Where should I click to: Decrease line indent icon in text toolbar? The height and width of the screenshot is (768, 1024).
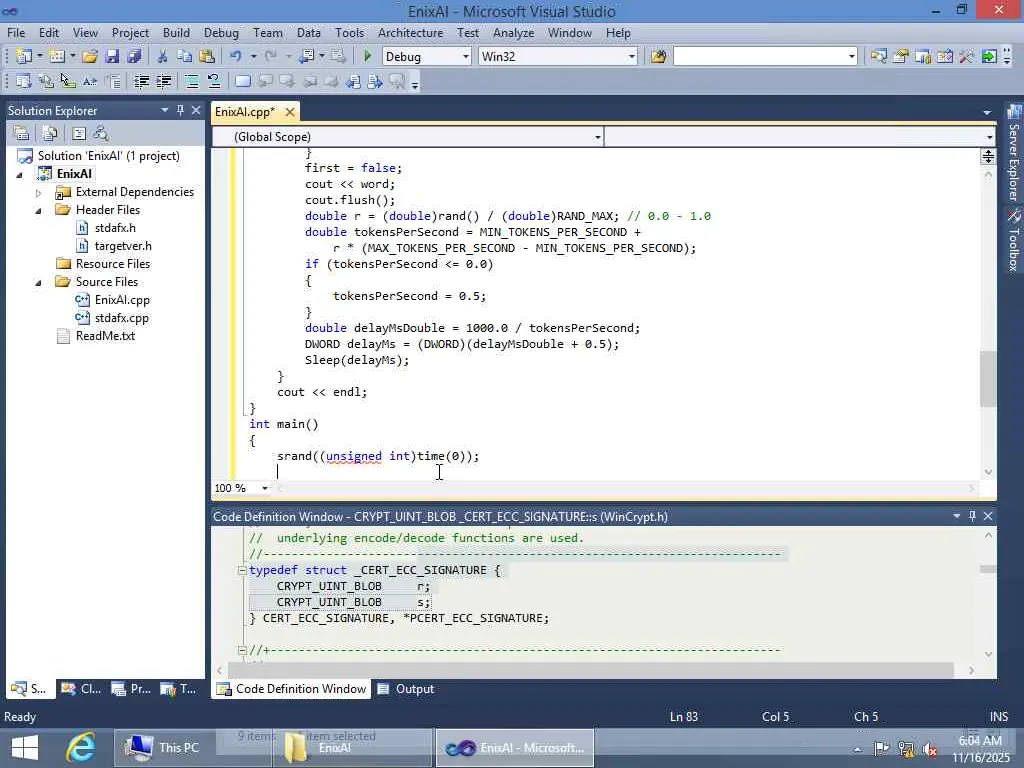[141, 82]
